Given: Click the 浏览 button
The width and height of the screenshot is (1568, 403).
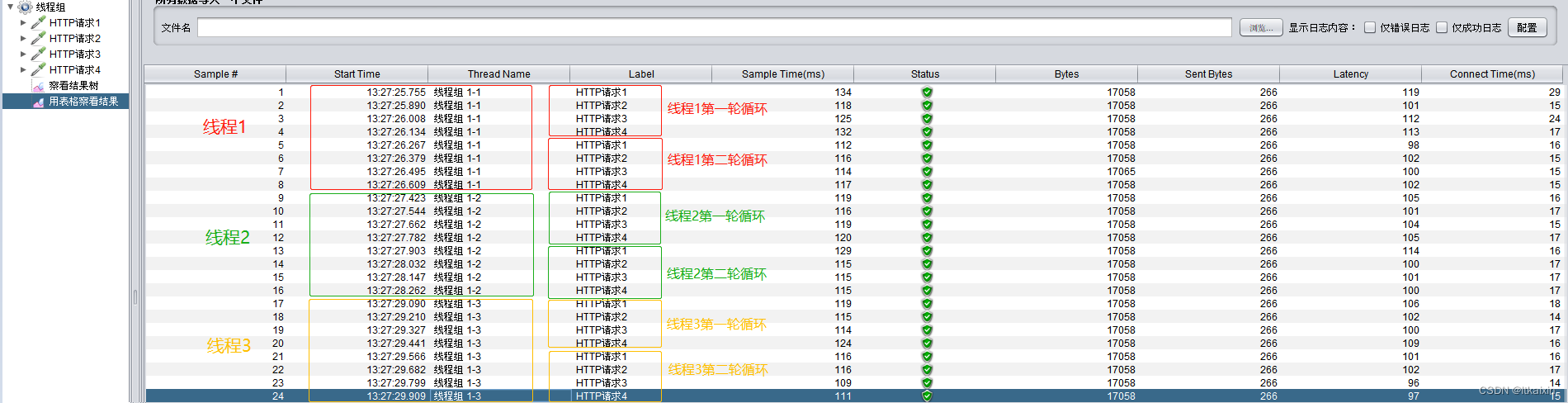Looking at the screenshot, I should [x=1261, y=27].
